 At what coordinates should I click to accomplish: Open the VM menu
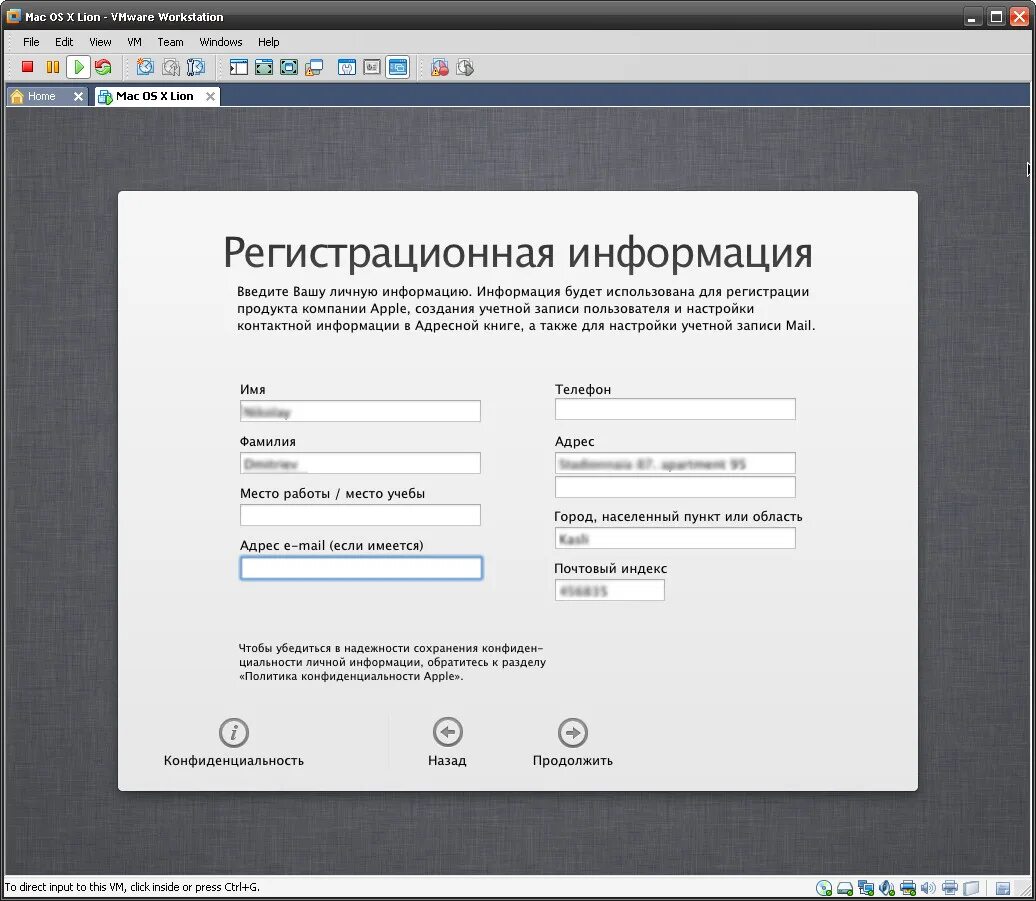click(x=134, y=42)
